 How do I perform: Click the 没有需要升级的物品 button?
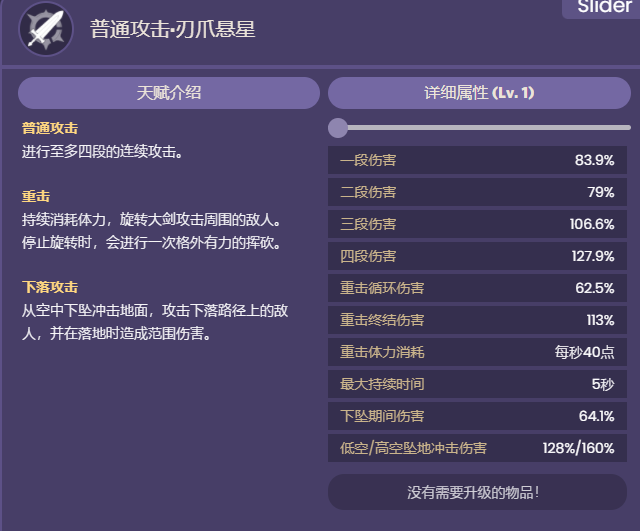pos(479,492)
